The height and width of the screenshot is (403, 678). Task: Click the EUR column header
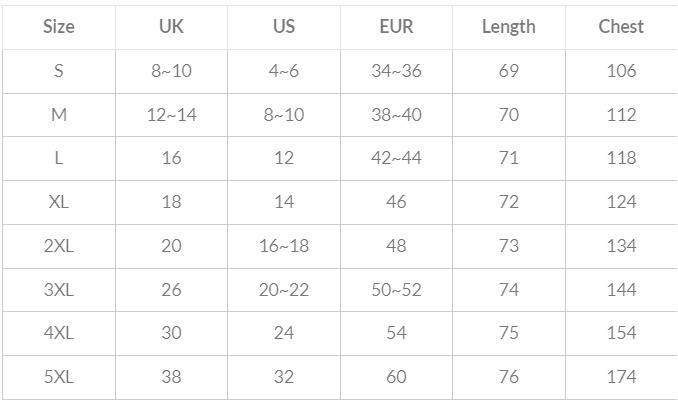coord(396,27)
